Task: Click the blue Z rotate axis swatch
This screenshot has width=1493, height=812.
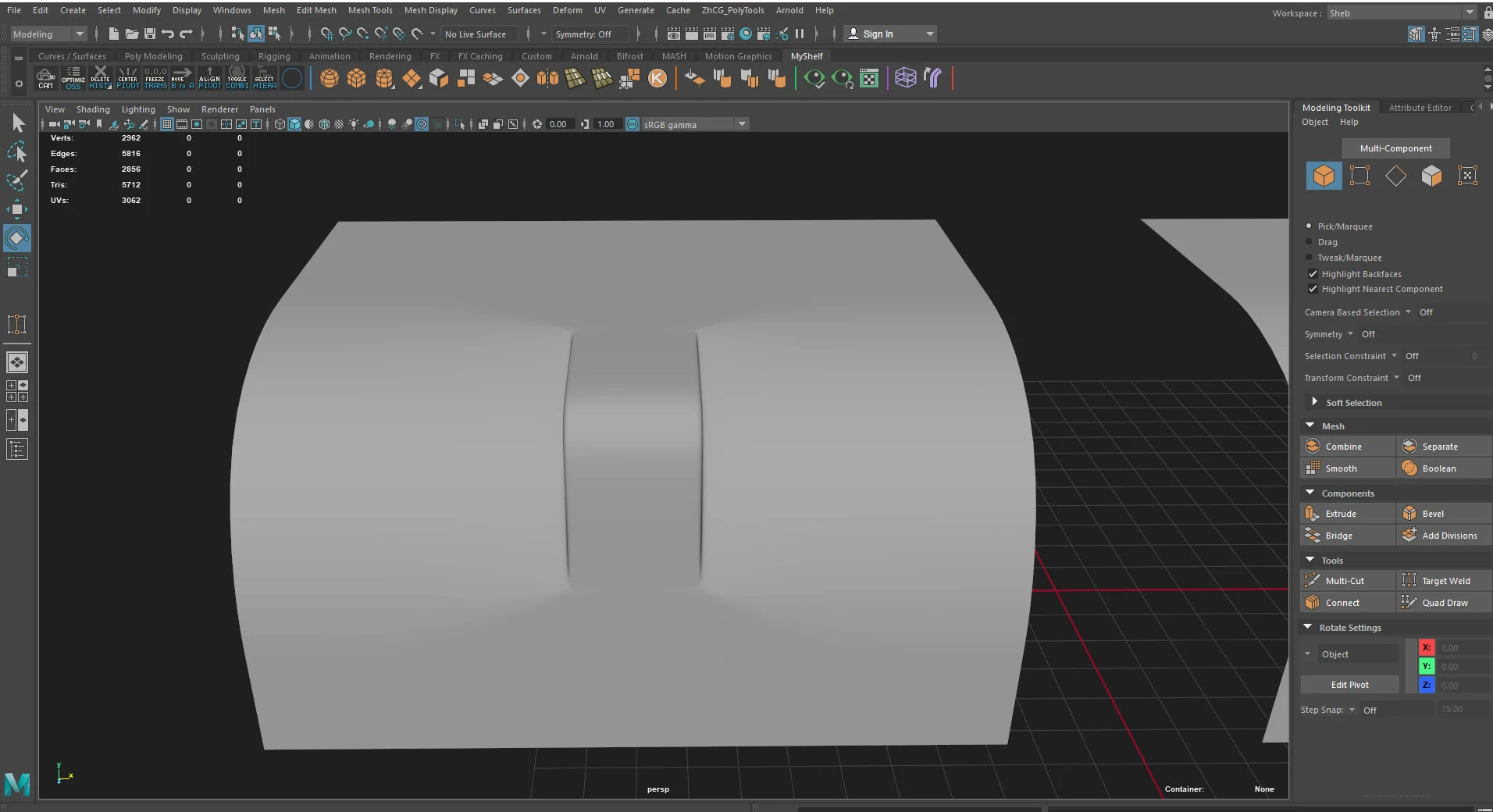Action: [1426, 685]
